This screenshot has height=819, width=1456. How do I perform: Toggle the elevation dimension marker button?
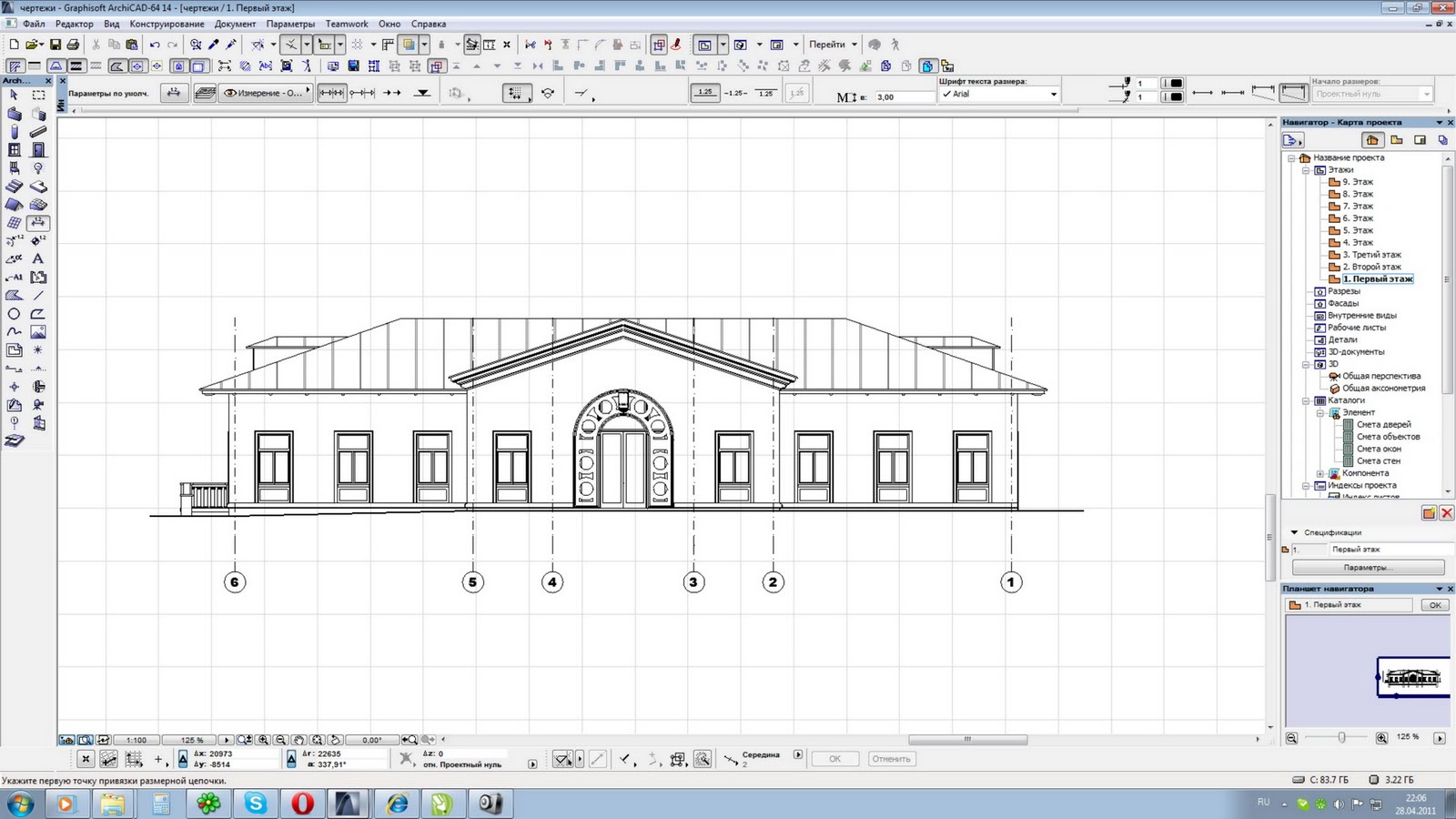422,93
